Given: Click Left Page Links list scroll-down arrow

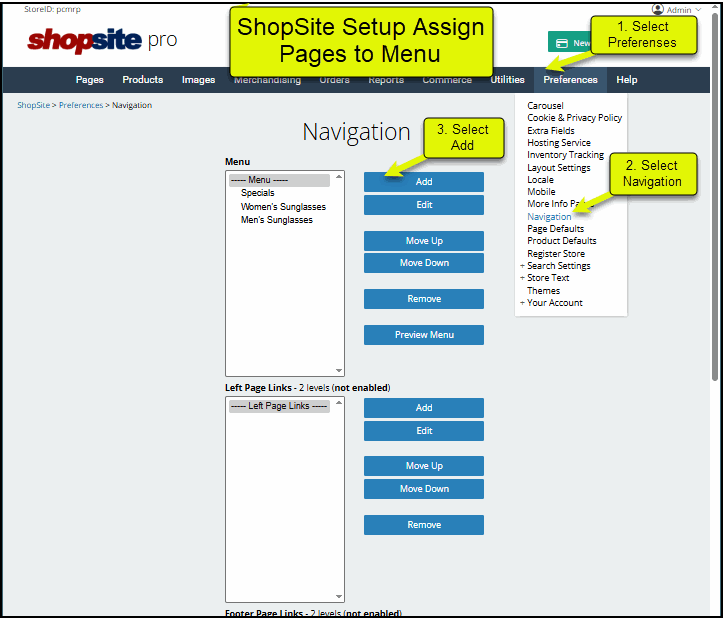Looking at the screenshot, I should click(339, 596).
